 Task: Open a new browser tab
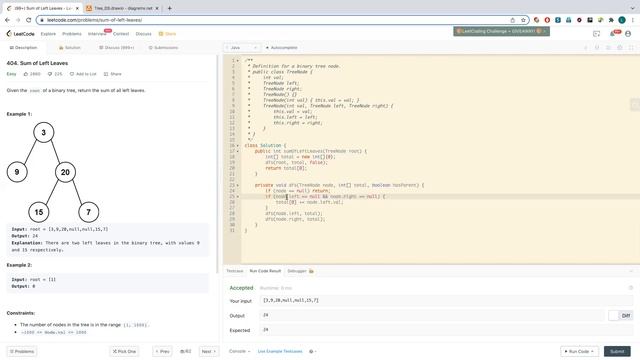point(169,8)
